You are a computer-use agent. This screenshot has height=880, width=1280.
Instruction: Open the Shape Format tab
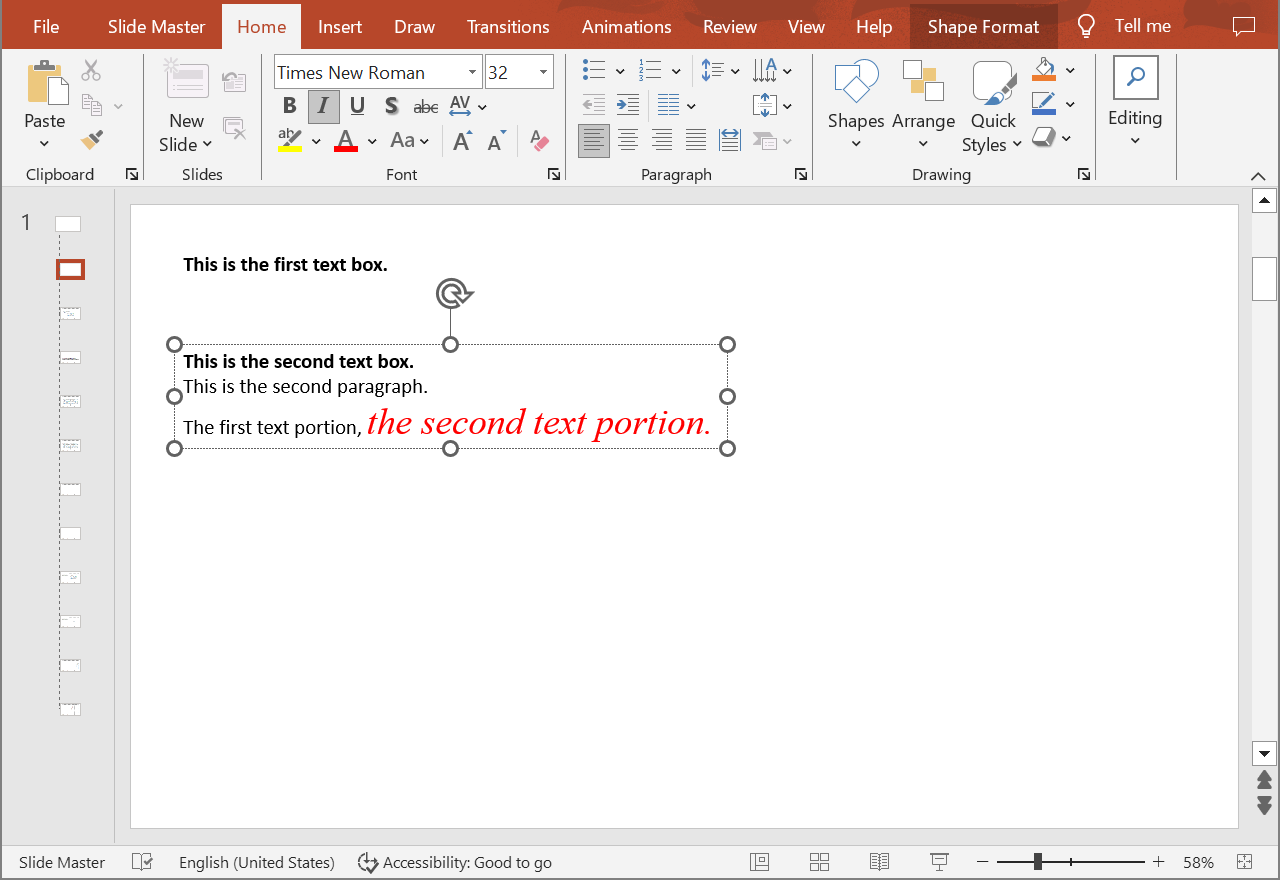point(983,27)
